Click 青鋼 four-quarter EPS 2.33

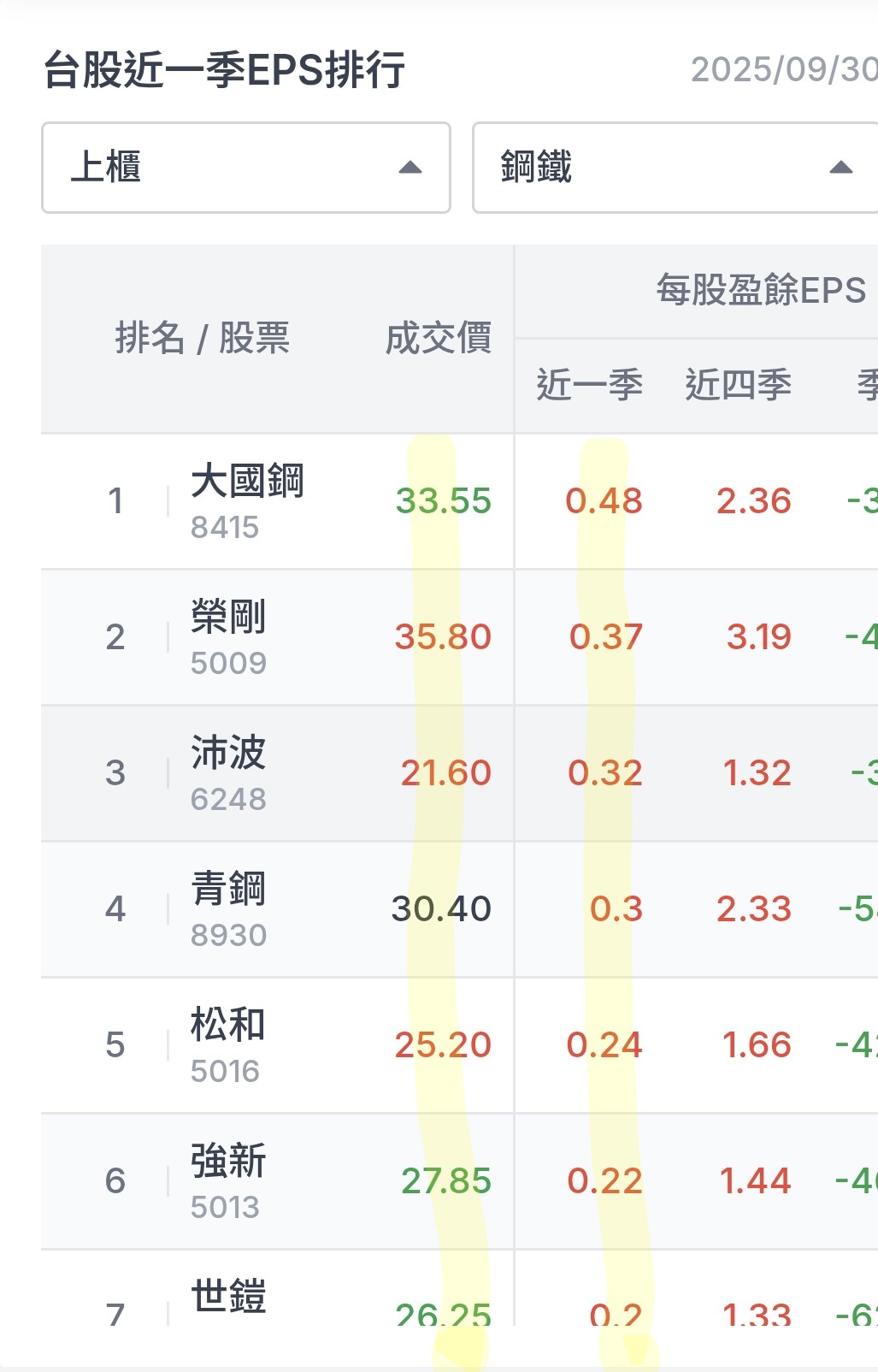pyautogui.click(x=753, y=909)
